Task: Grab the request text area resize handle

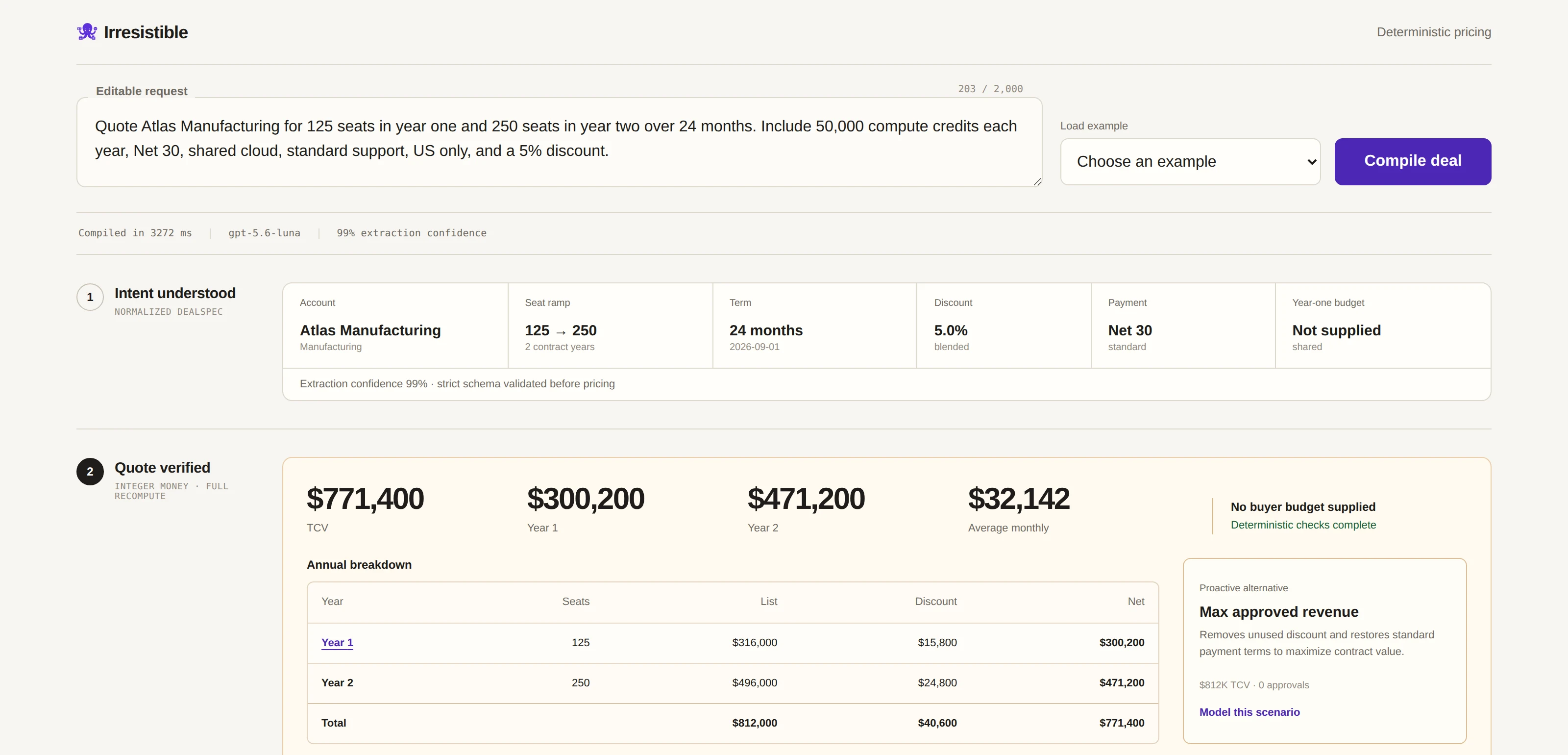Action: click(x=1037, y=181)
